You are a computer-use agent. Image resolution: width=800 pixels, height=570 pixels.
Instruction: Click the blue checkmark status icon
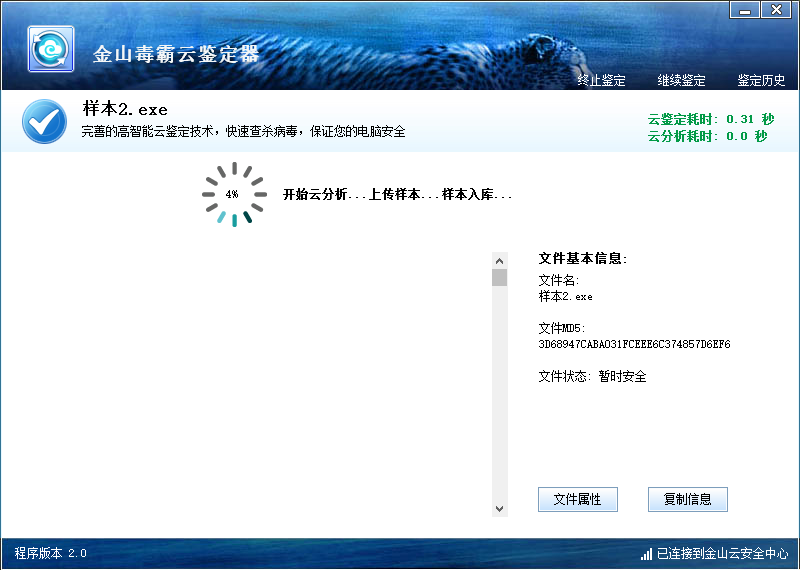click(x=44, y=122)
